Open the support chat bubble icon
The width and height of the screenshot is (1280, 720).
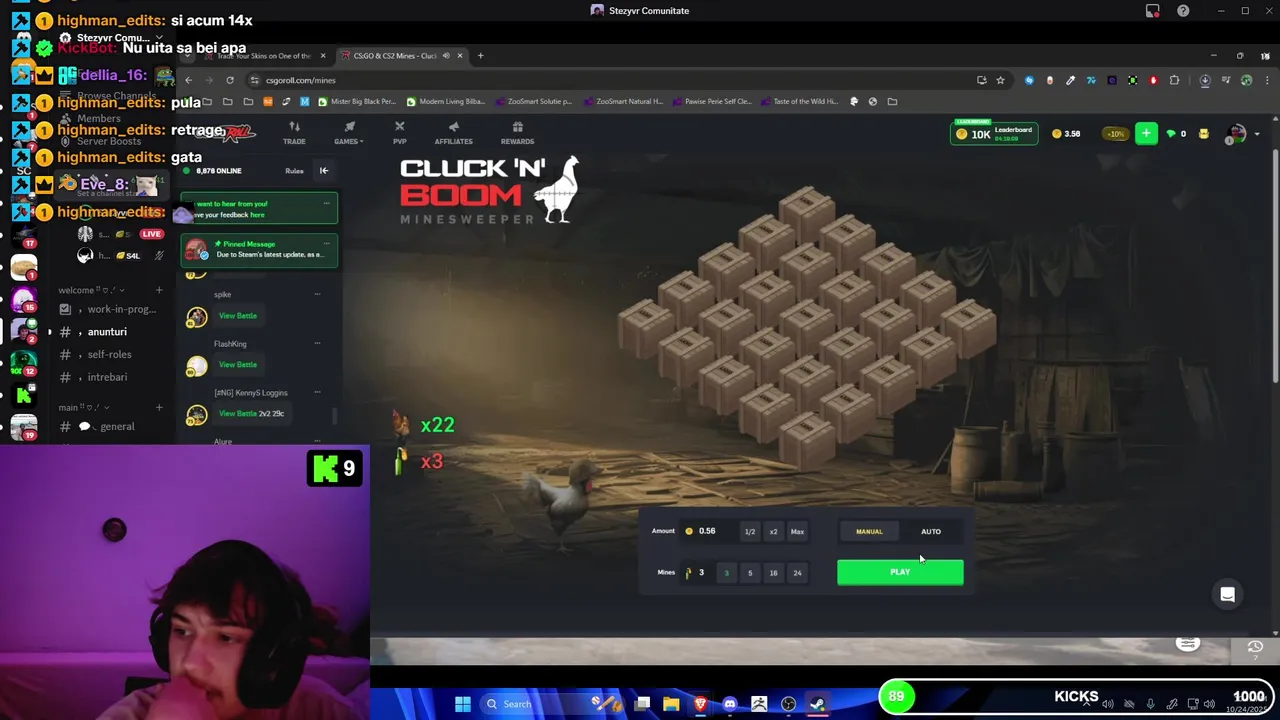point(1227,595)
